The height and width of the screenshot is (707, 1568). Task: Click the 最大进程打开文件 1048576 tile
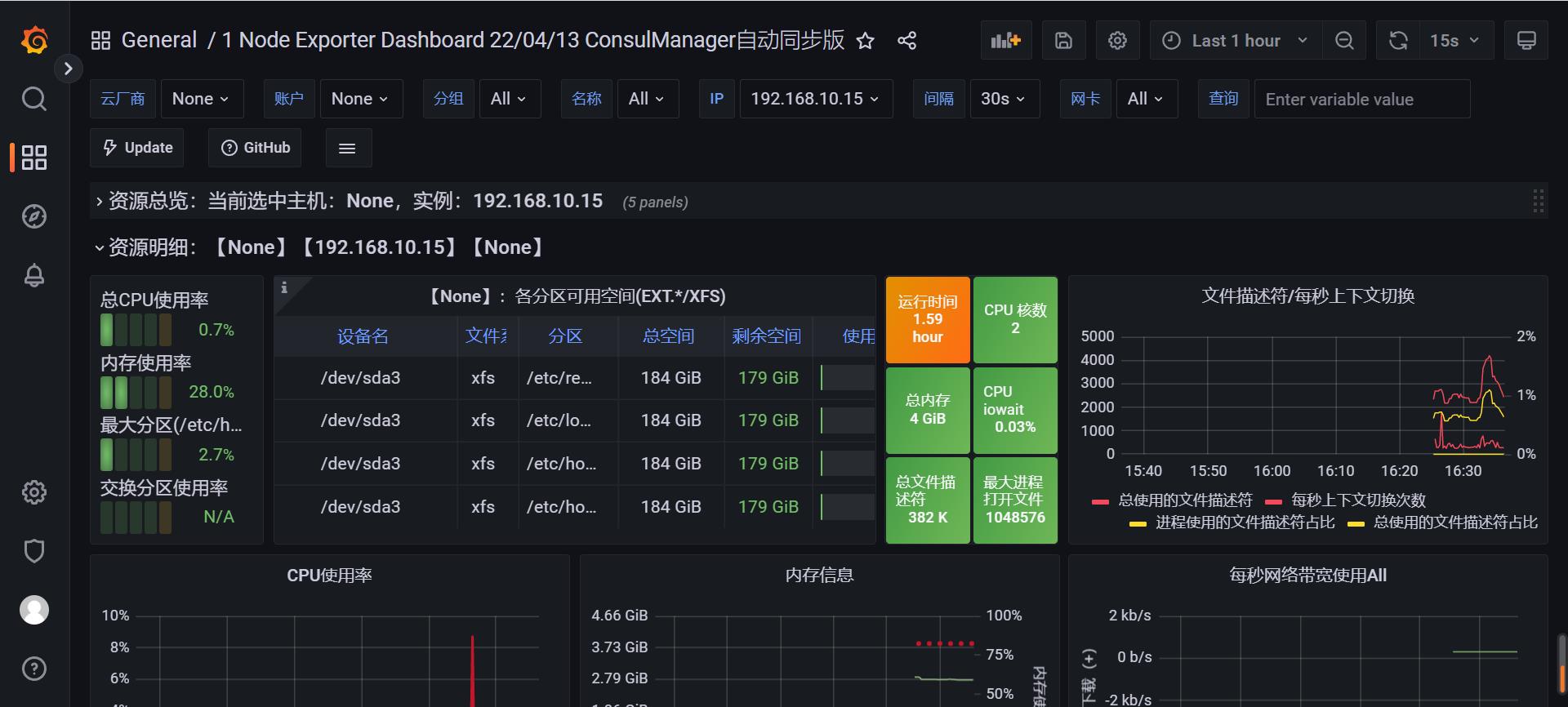coord(1015,500)
